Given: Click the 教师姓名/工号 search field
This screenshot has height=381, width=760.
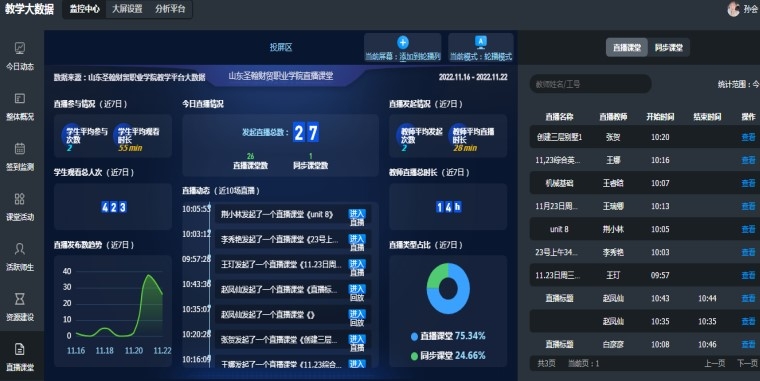Looking at the screenshot, I should [590, 84].
